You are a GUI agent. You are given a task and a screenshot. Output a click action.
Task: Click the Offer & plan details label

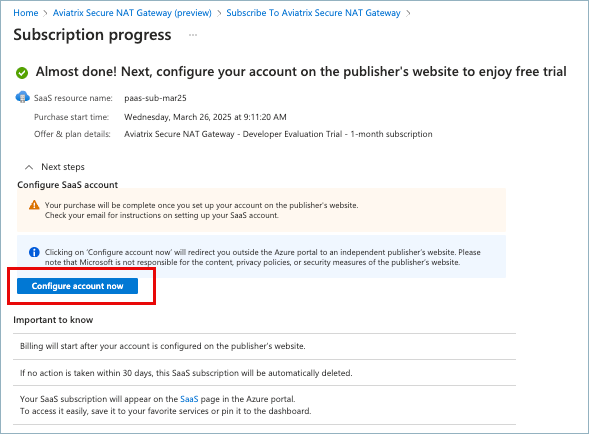(72, 134)
